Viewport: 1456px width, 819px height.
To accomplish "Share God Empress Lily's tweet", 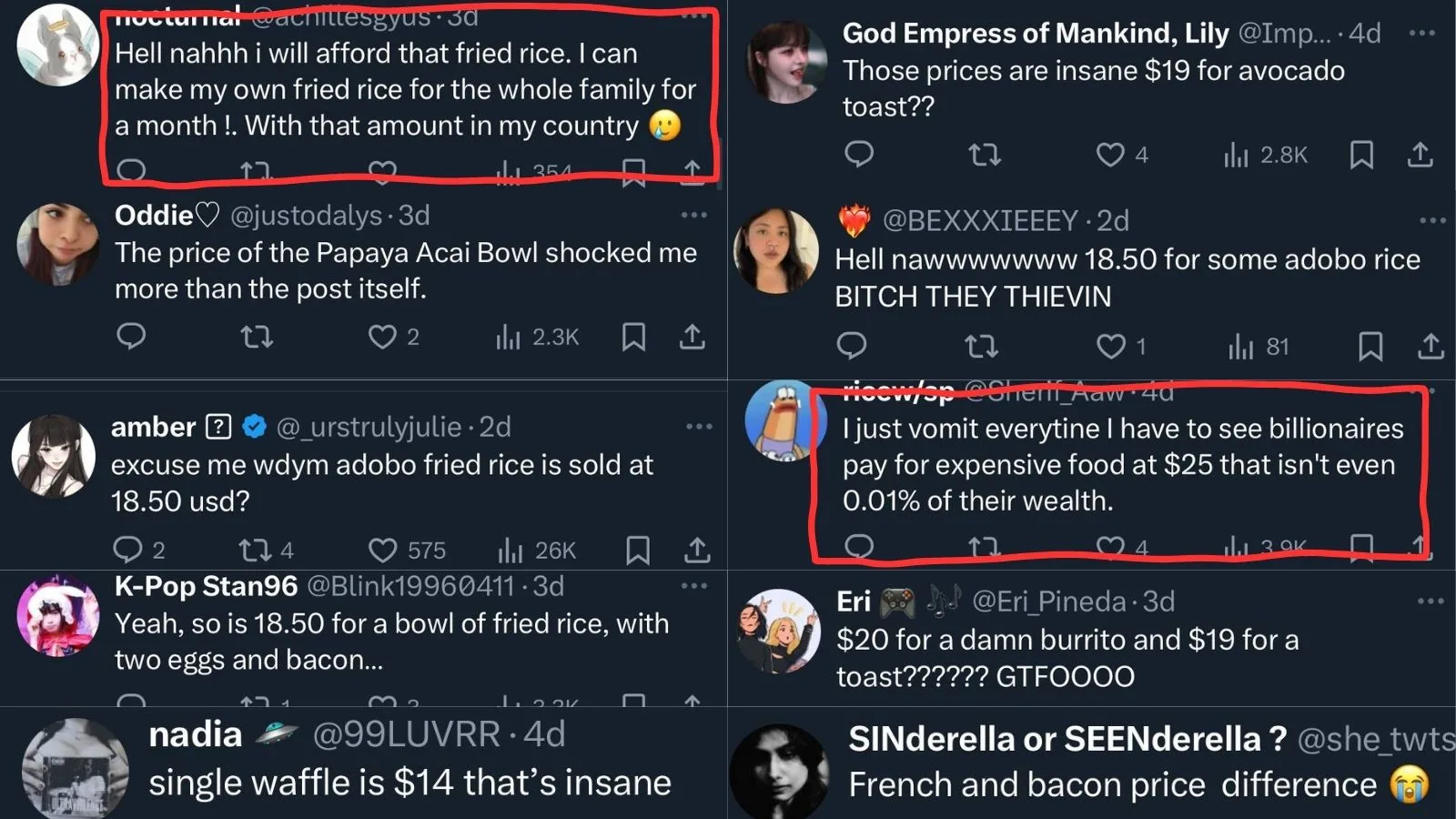I will [1420, 155].
